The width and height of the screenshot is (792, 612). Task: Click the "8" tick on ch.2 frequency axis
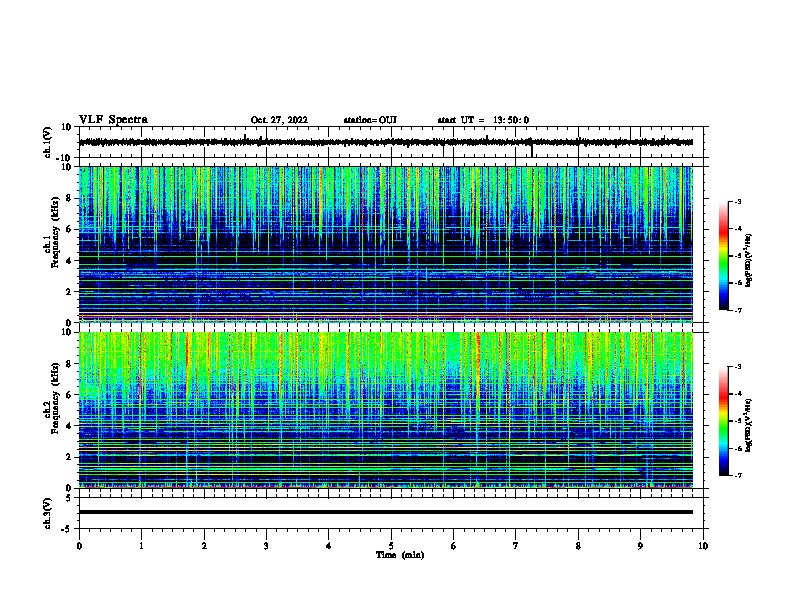[x=69, y=364]
